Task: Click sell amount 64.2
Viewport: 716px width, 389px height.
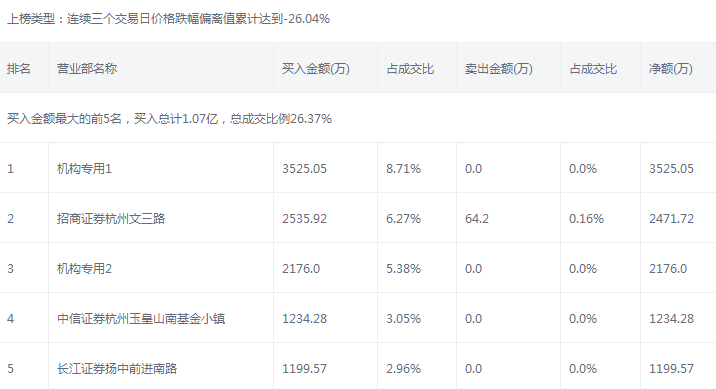Action: coord(477,219)
